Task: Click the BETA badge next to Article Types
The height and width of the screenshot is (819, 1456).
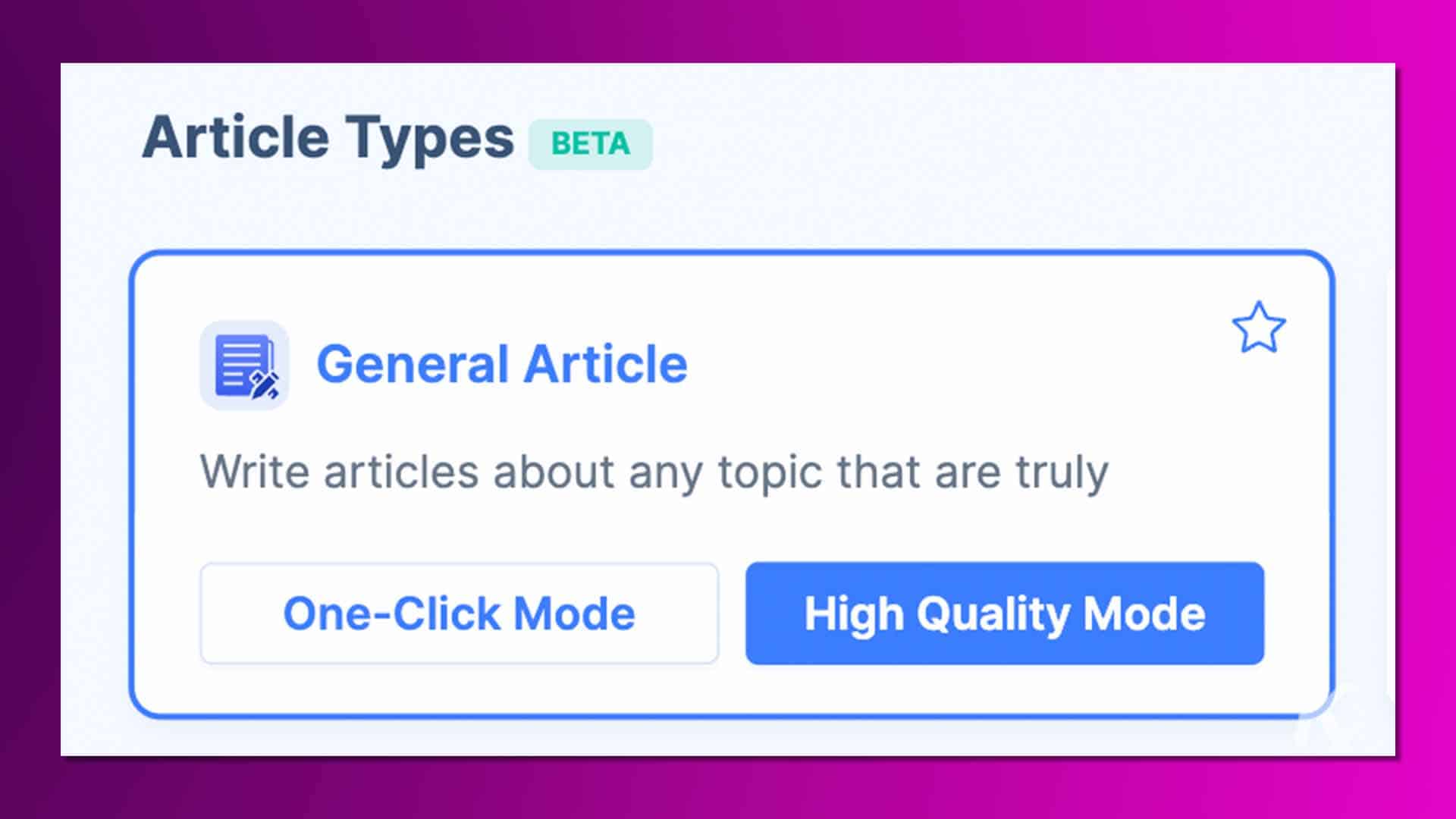Action: click(590, 143)
